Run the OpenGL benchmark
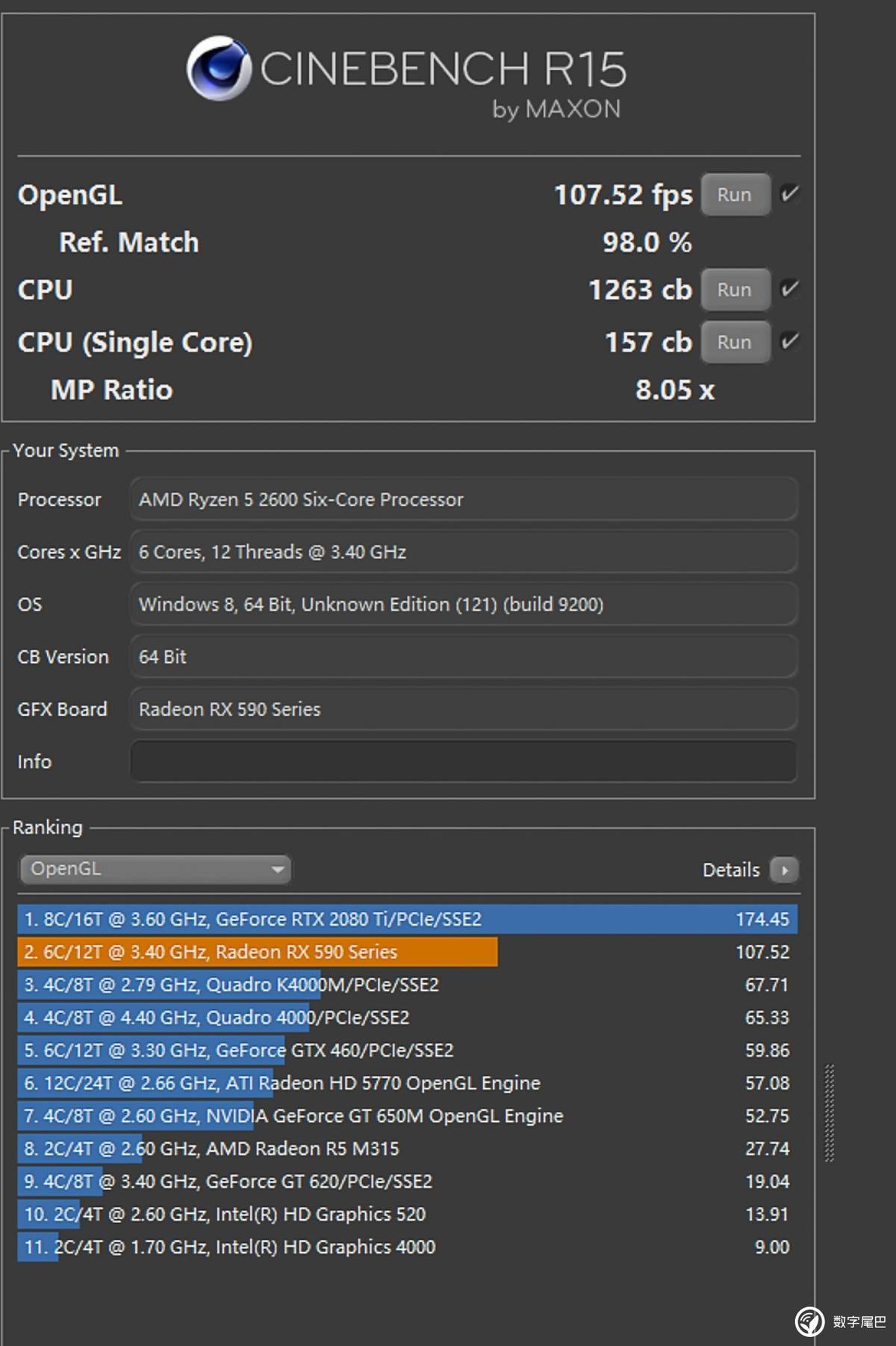 tap(735, 195)
